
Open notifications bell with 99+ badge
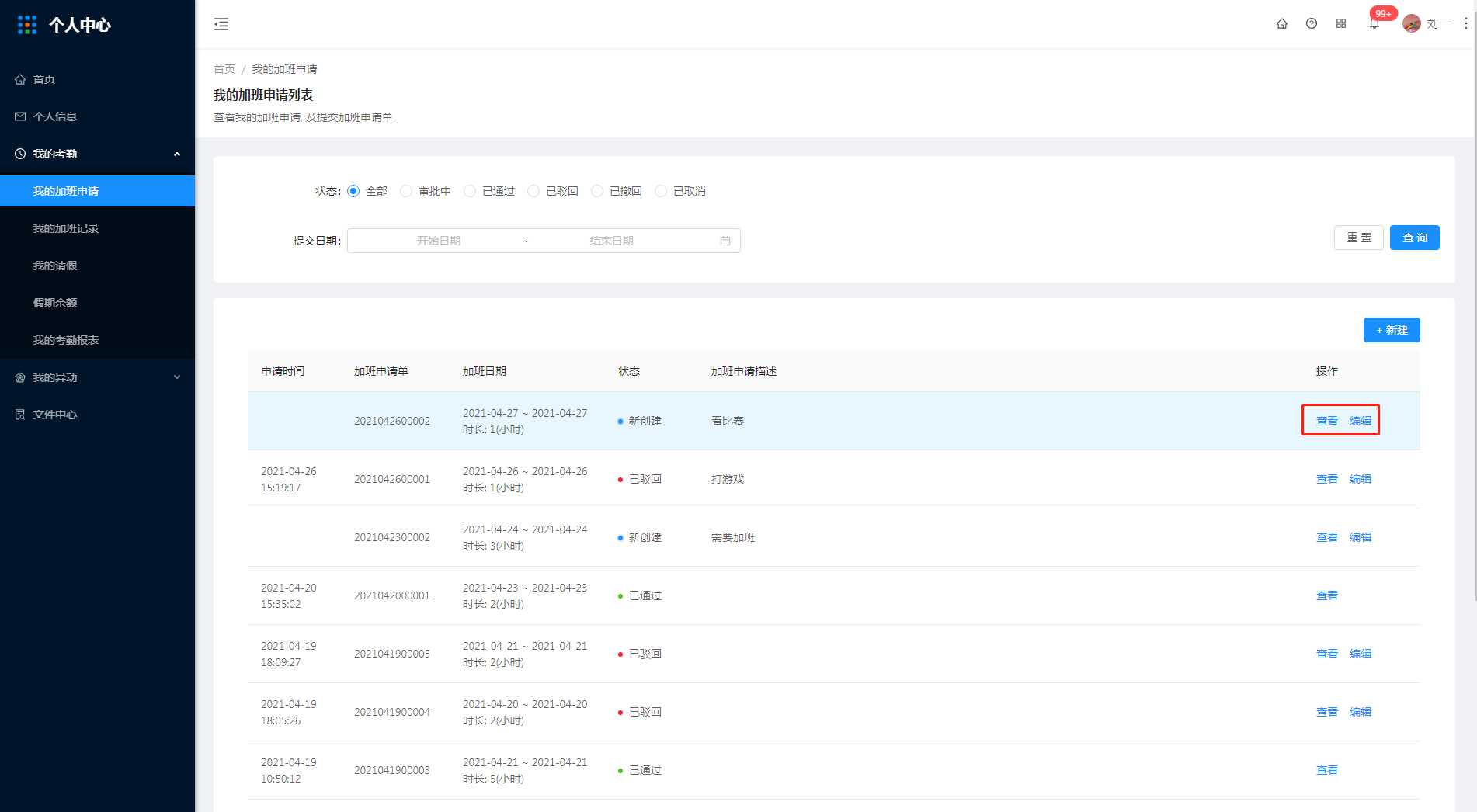(x=1374, y=24)
